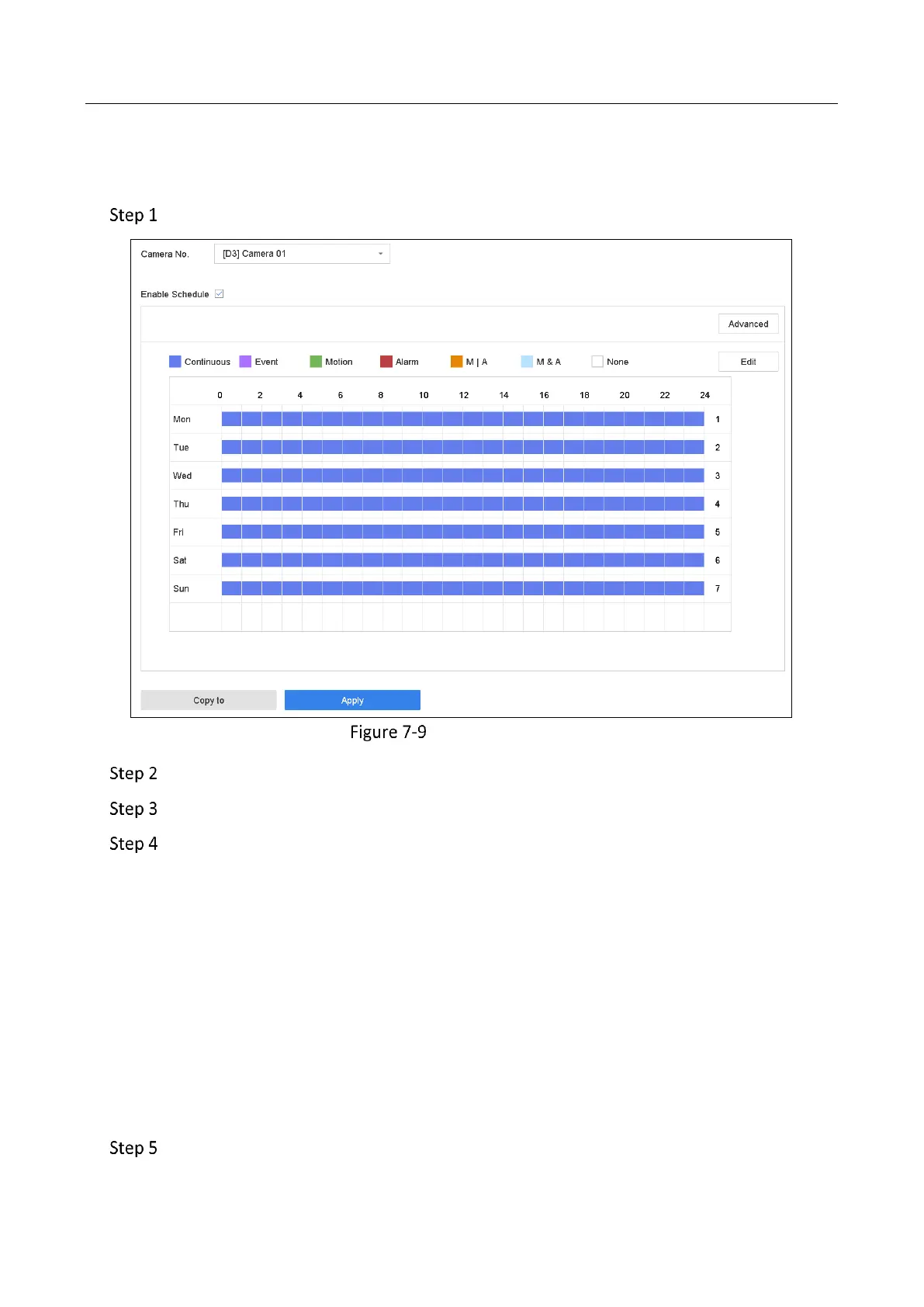This screenshot has height=1307, width=924.
Task: Click the Fri schedule timeline bar
Action: [463, 532]
